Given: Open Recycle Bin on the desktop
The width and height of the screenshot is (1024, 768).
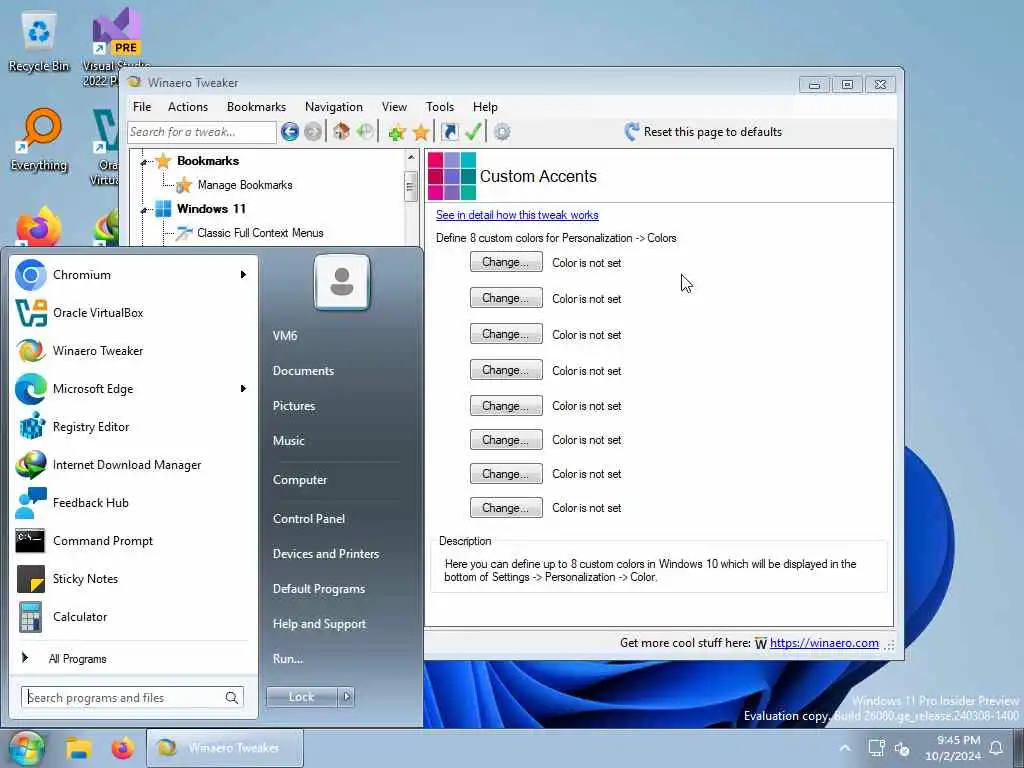Looking at the screenshot, I should (39, 42).
